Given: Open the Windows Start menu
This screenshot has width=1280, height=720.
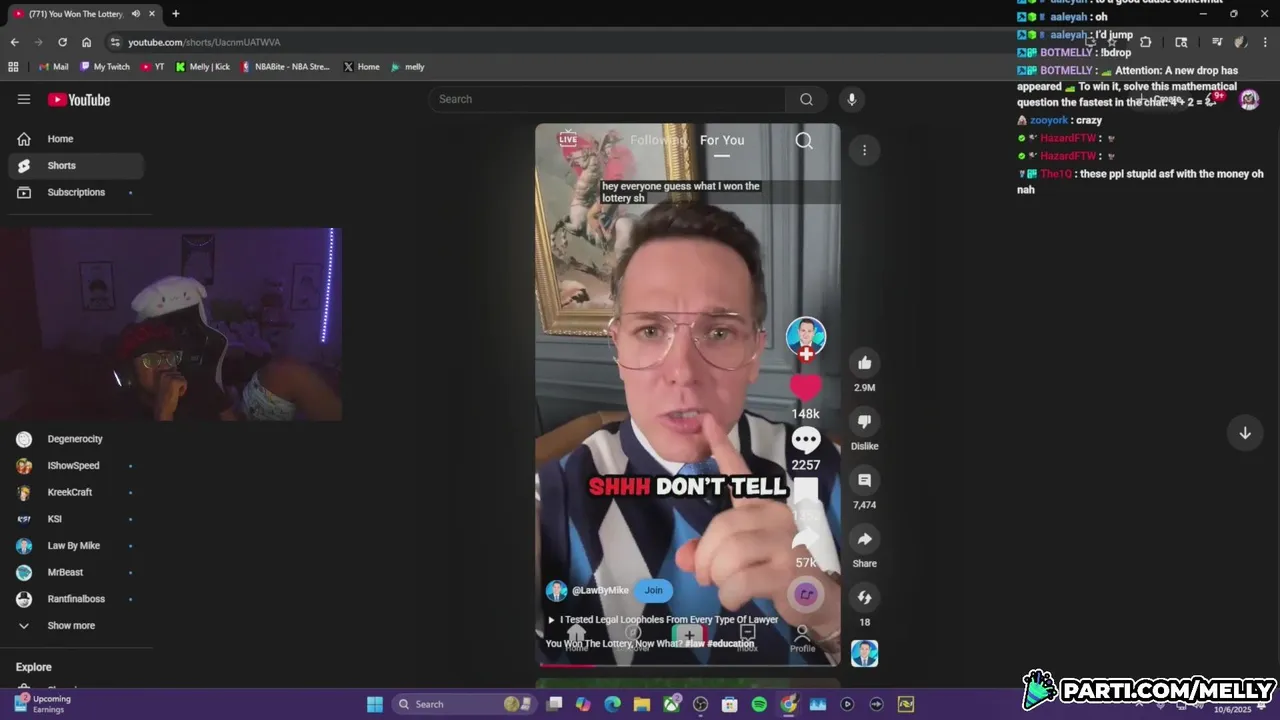Looking at the screenshot, I should [x=375, y=704].
